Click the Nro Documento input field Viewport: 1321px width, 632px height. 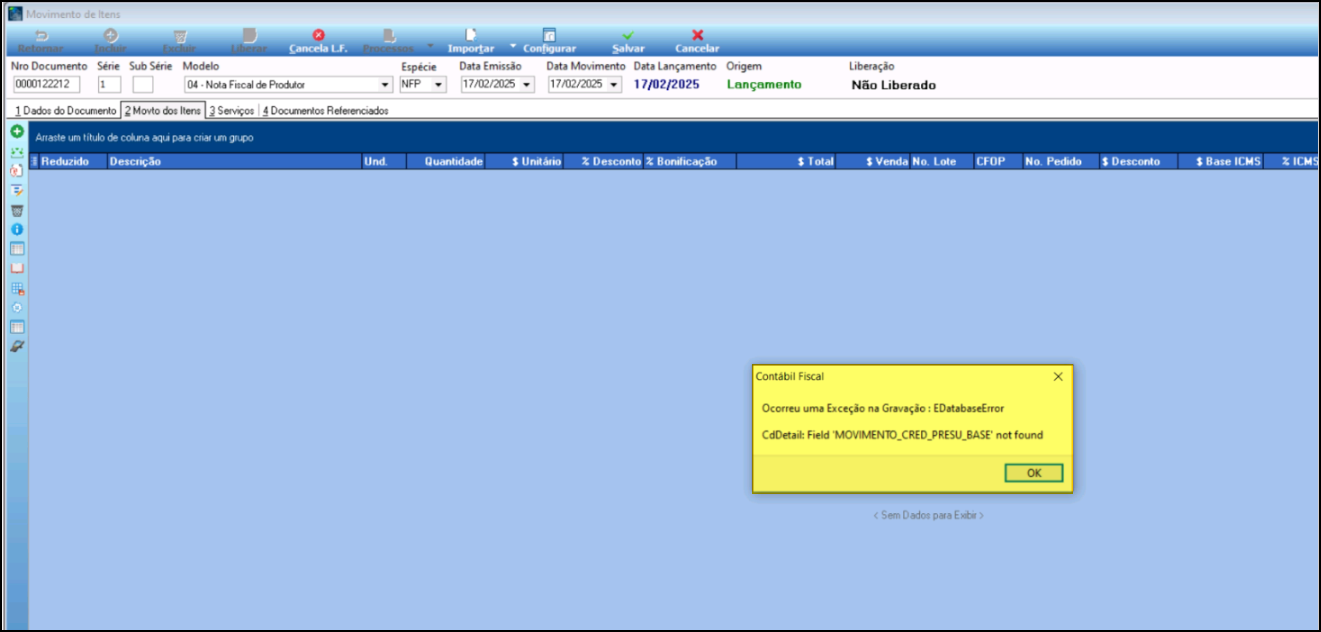[x=46, y=85]
